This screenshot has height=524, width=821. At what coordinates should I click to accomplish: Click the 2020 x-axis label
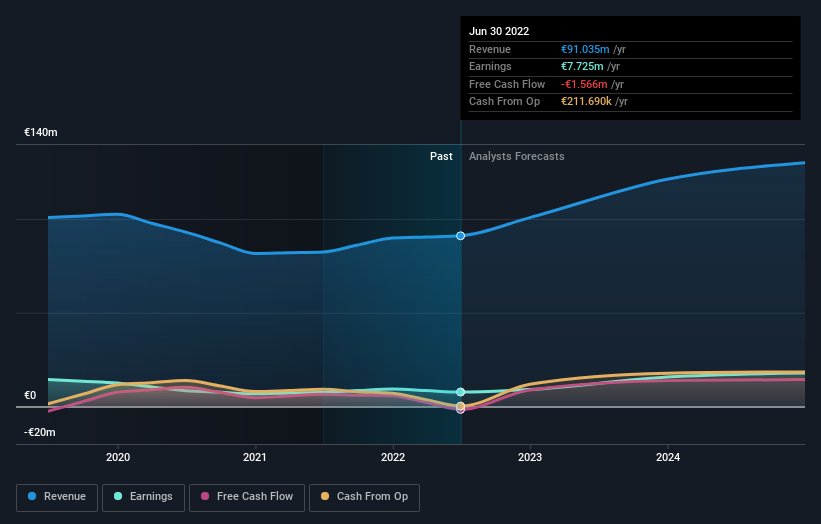pos(118,457)
